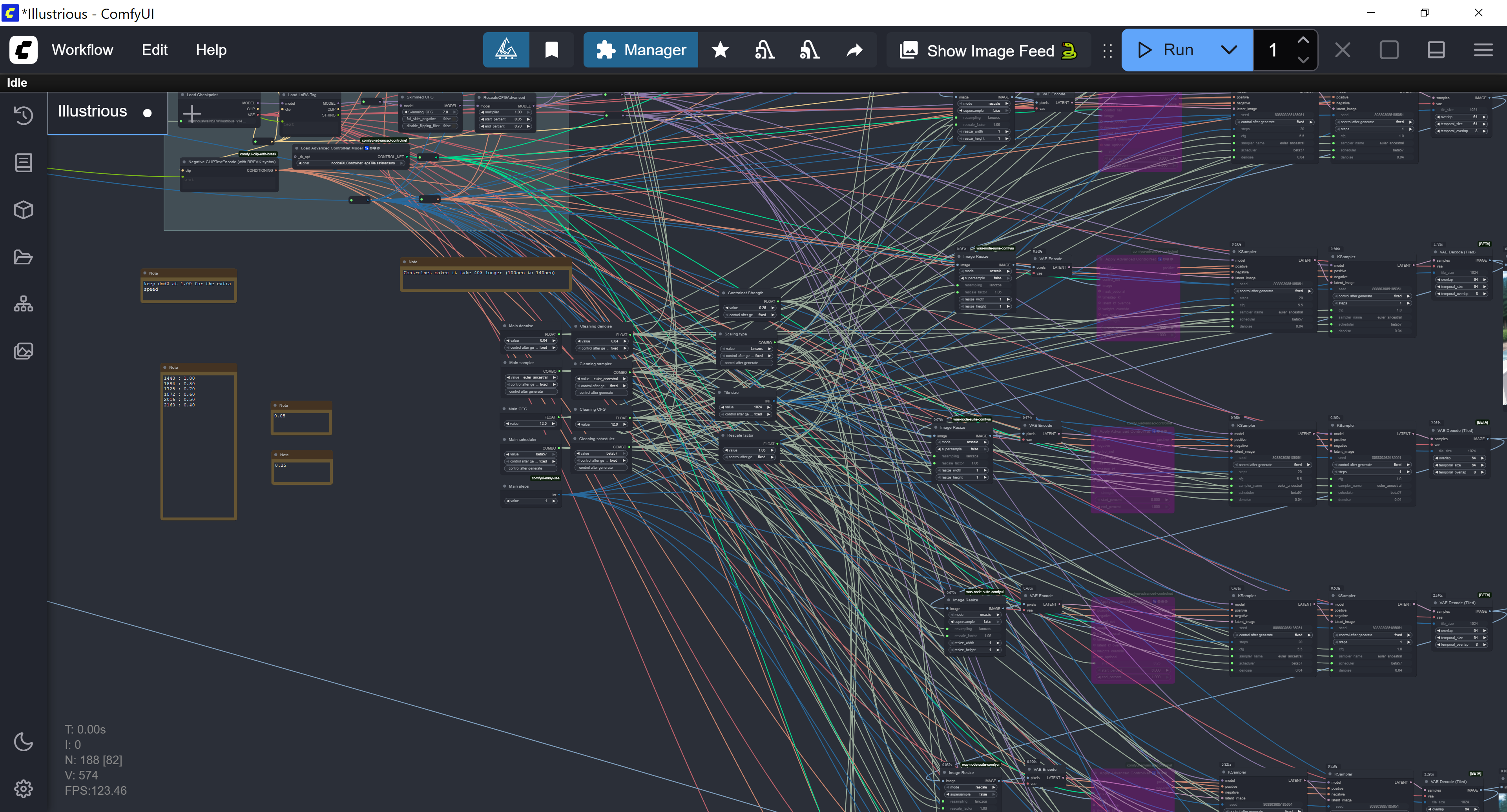Viewport: 1507px width, 812px height.
Task: Click the share arrow icon
Action: [855, 50]
